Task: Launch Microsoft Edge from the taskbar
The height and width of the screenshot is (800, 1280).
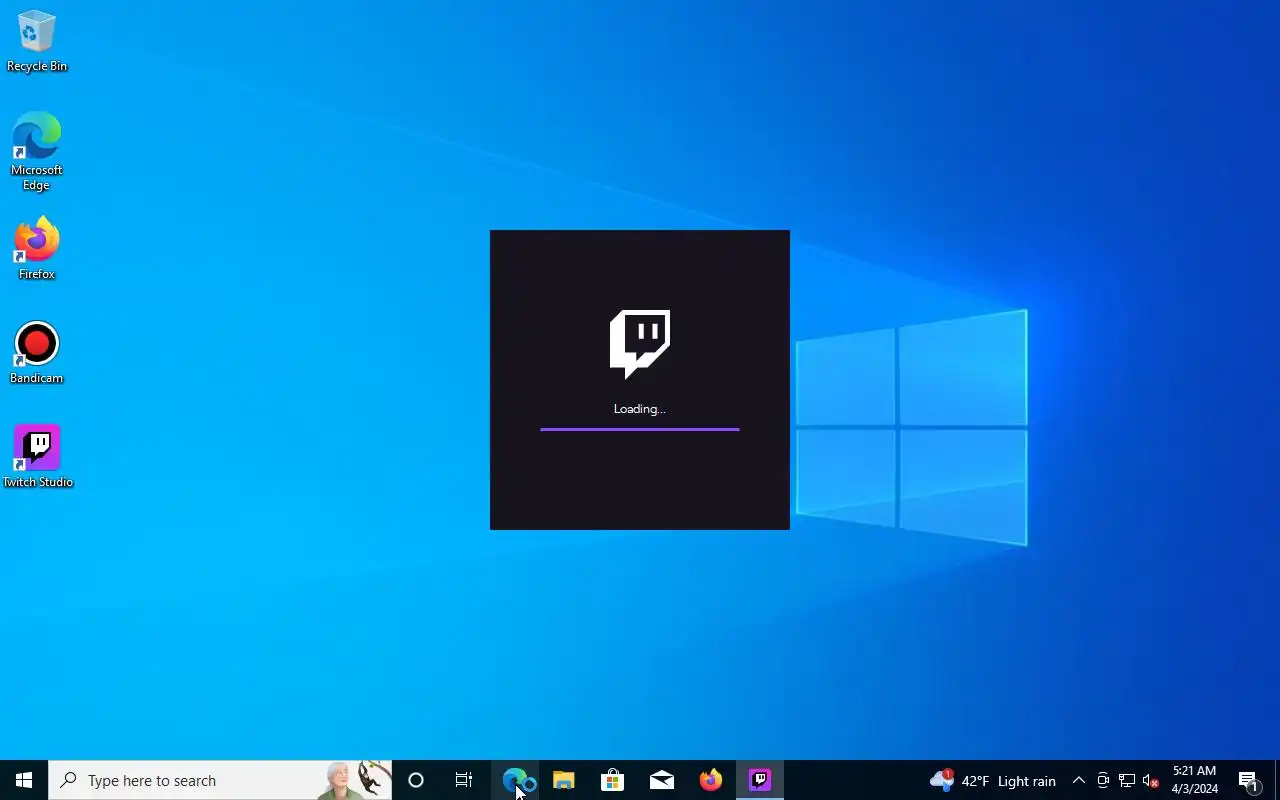Action: [x=515, y=780]
